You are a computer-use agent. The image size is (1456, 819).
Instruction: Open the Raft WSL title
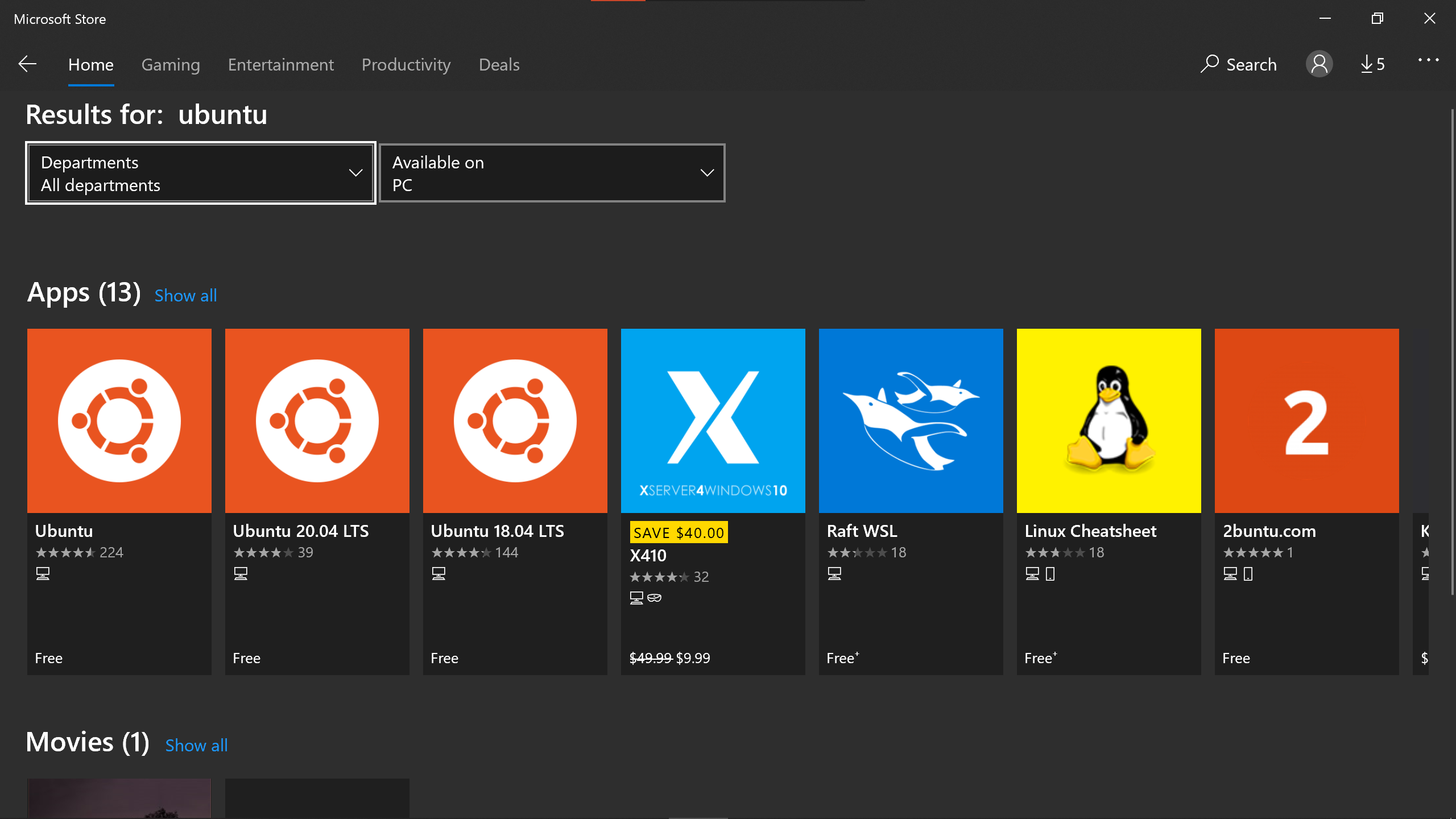[x=862, y=531]
